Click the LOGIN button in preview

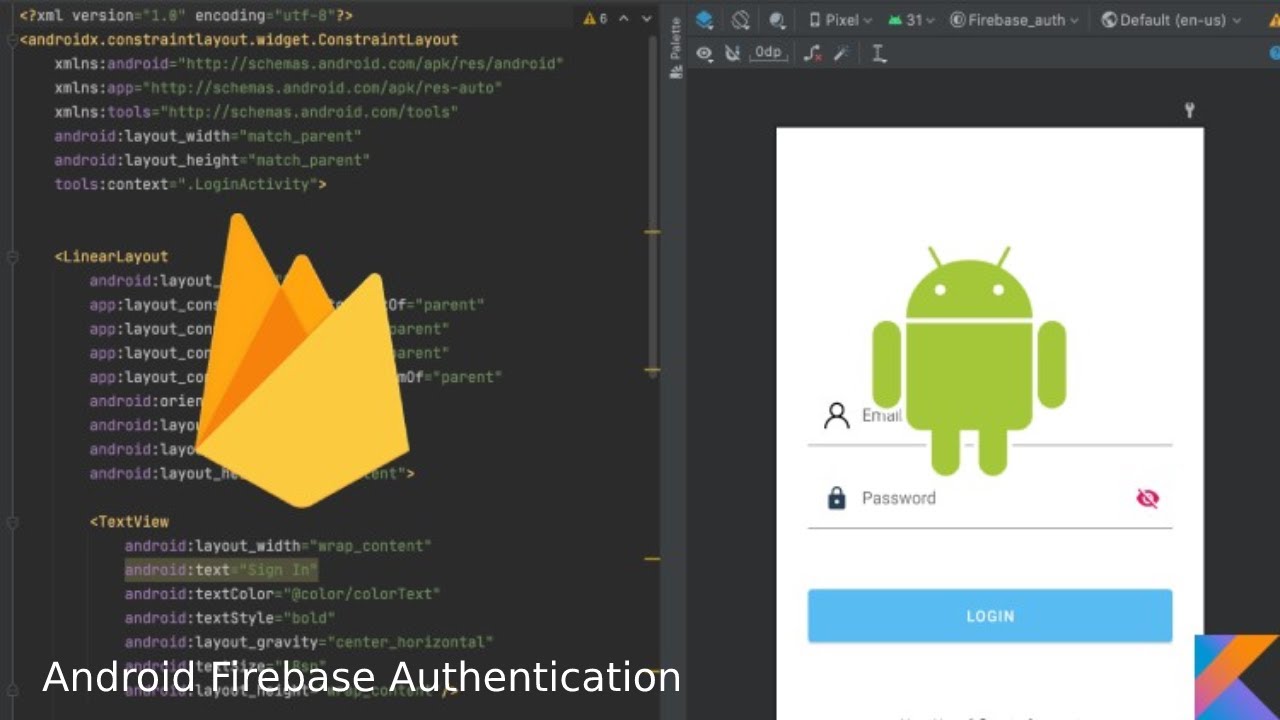(x=990, y=616)
